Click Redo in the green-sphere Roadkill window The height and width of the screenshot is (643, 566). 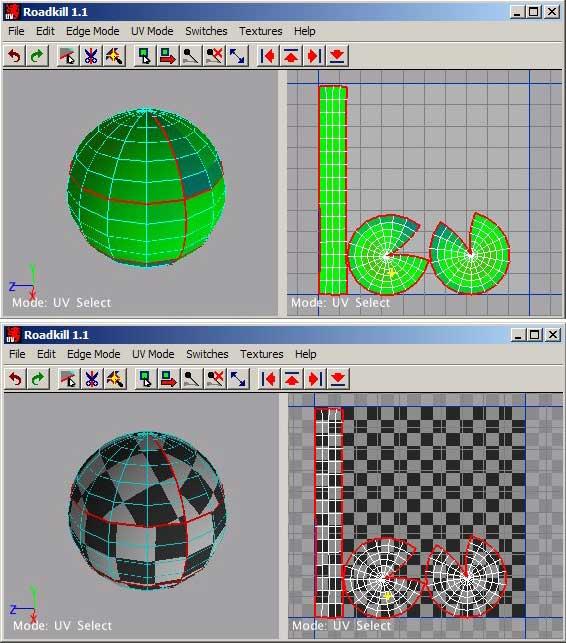click(37, 55)
